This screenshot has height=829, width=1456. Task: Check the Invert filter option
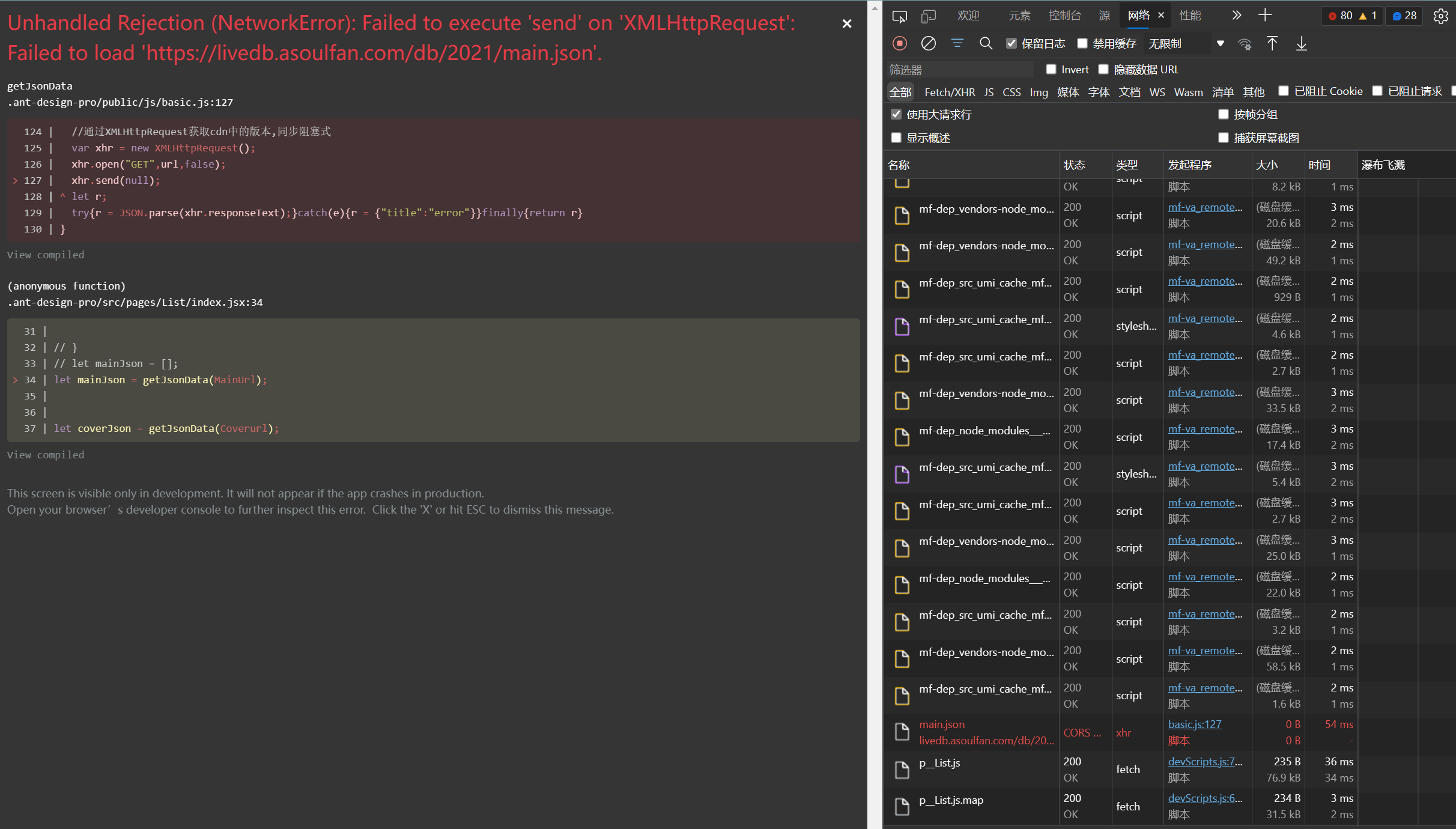[1051, 69]
